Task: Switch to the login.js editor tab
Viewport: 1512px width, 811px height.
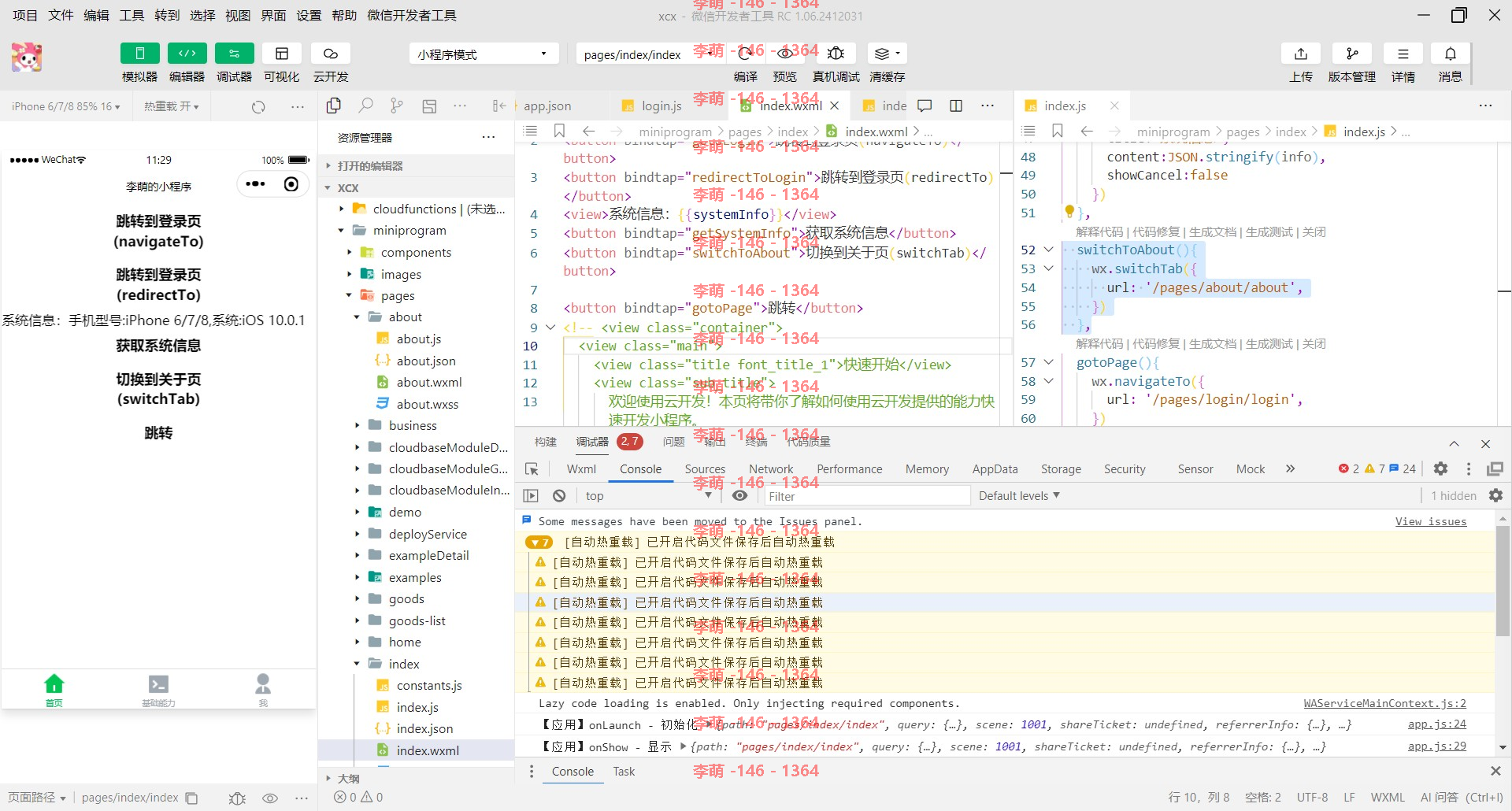Action: click(661, 106)
